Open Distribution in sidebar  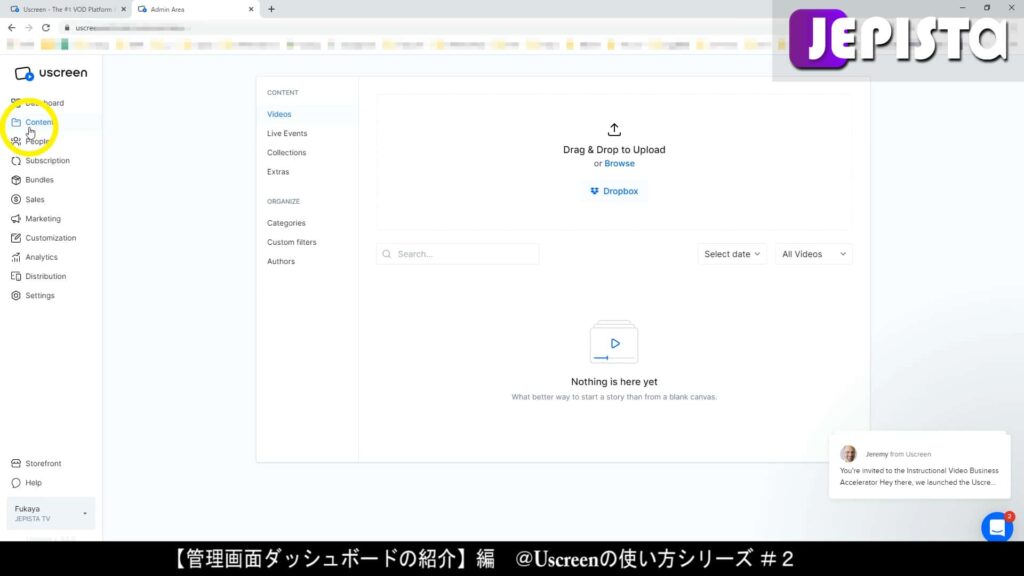(x=45, y=276)
